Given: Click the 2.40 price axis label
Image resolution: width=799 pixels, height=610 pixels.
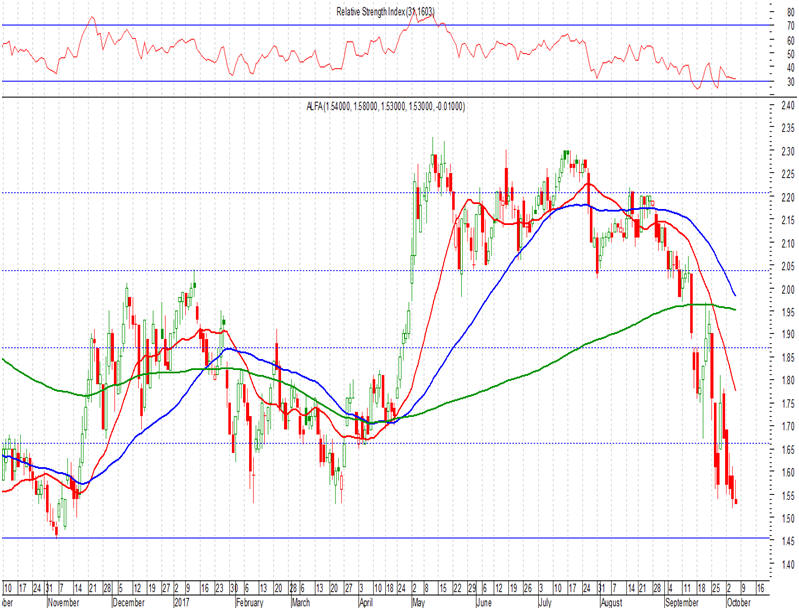Looking at the screenshot, I should point(788,105).
